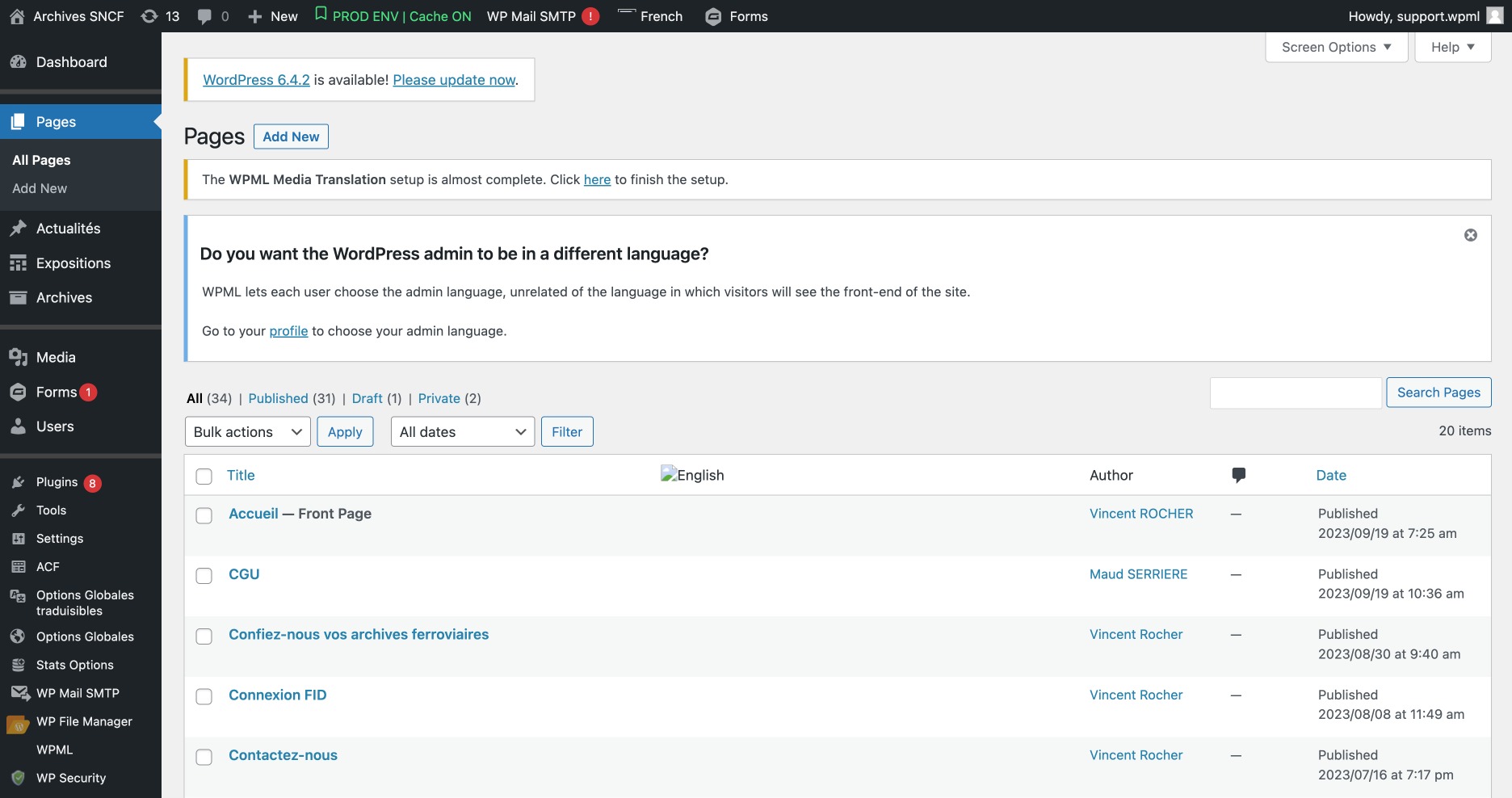Click the Dashboard gauge icon

(18, 62)
